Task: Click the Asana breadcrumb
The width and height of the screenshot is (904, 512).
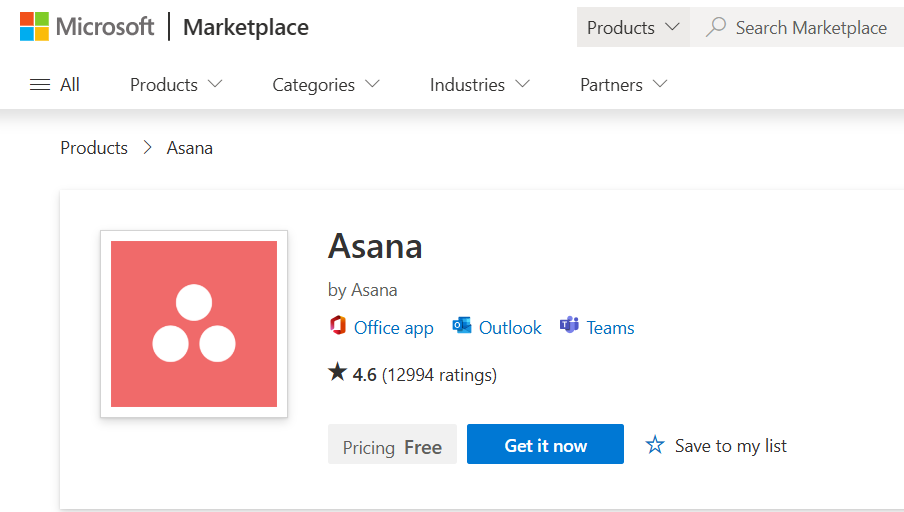Action: point(190,148)
